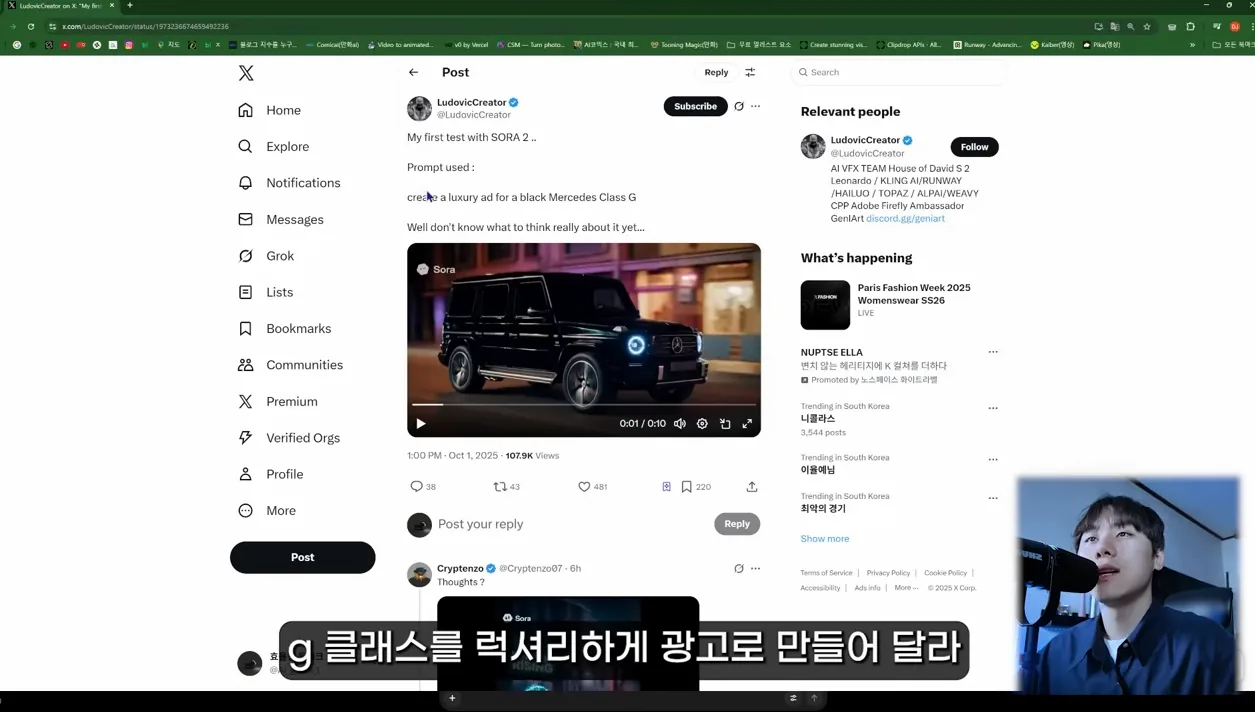The height and width of the screenshot is (712, 1255).
Task: Click Show more under What's happening
Action: pos(825,539)
